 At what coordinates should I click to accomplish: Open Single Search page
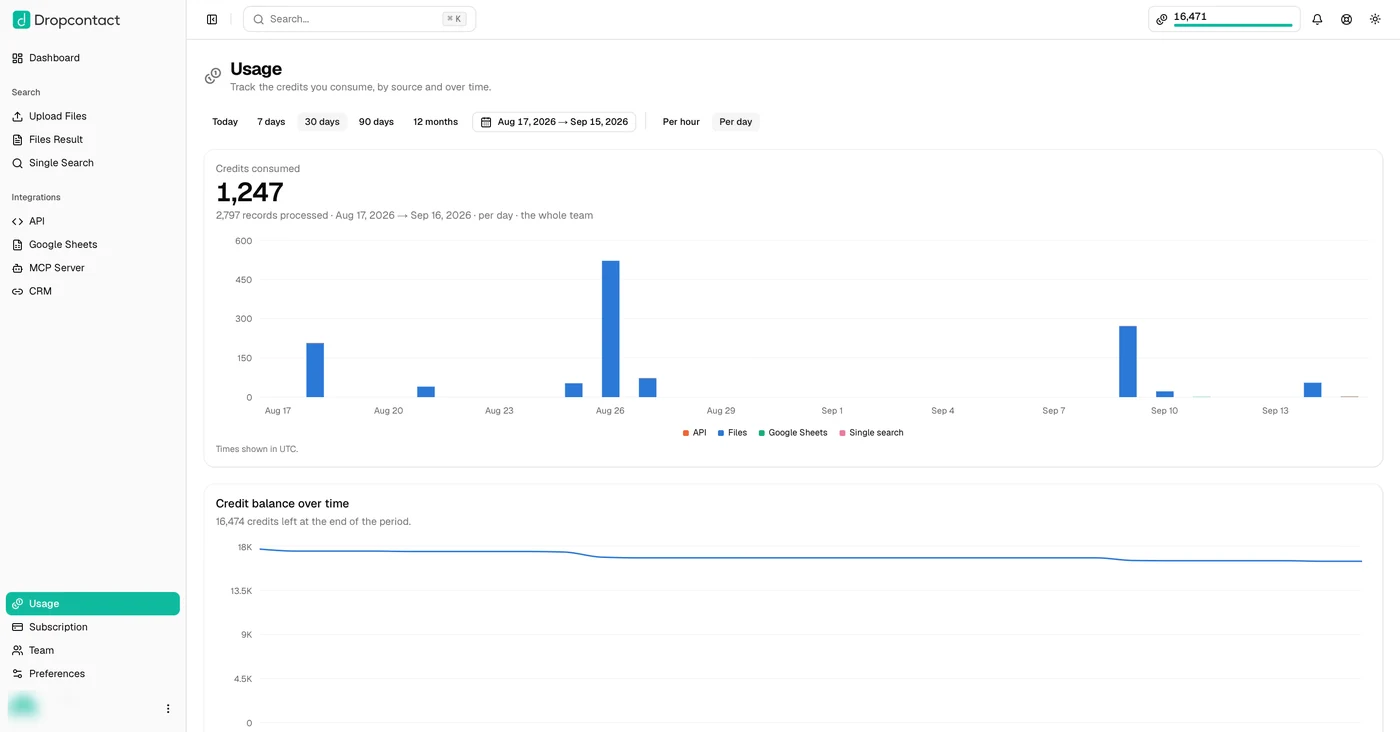tap(93, 163)
